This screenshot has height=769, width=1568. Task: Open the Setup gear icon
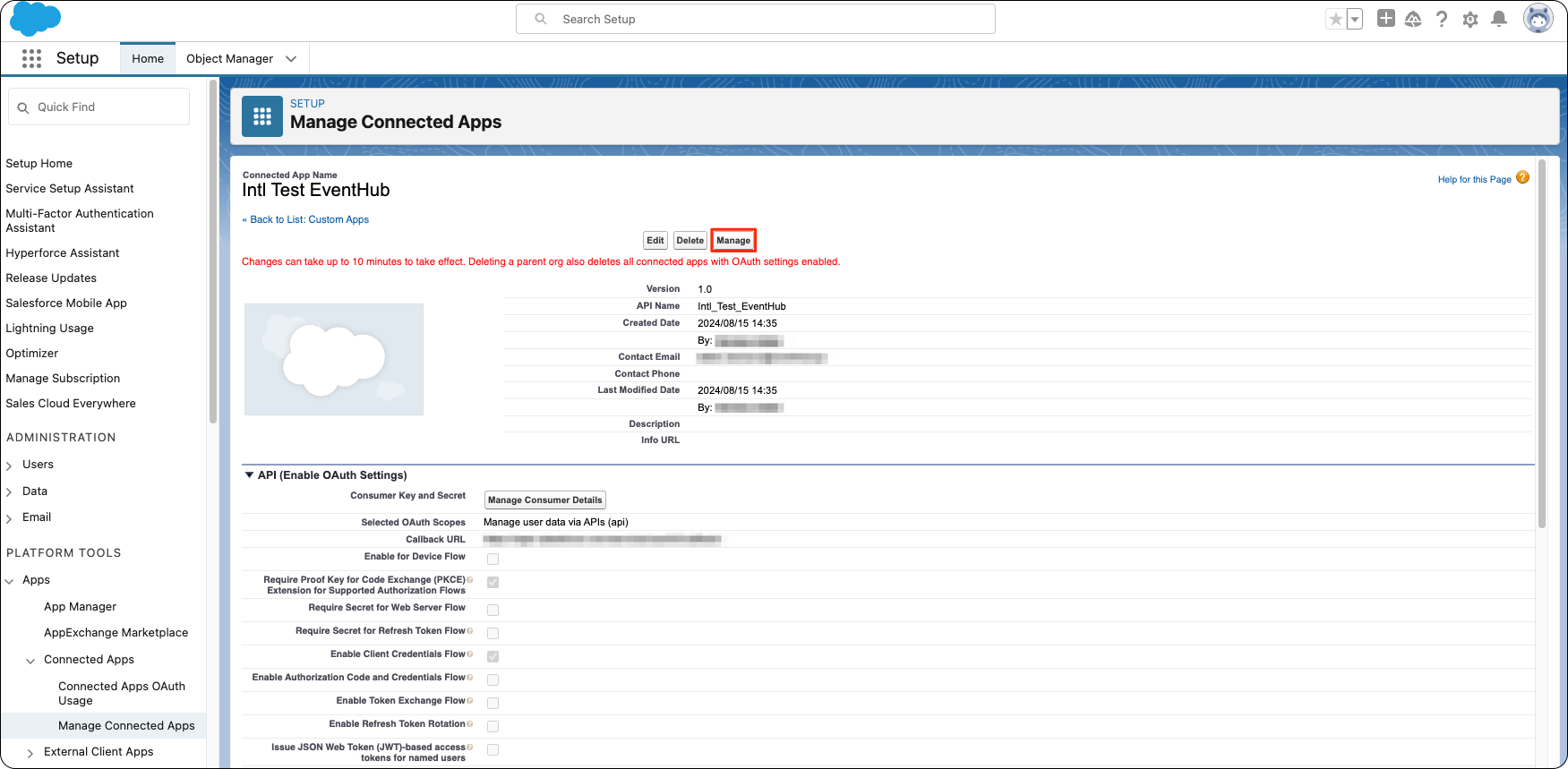click(1470, 19)
